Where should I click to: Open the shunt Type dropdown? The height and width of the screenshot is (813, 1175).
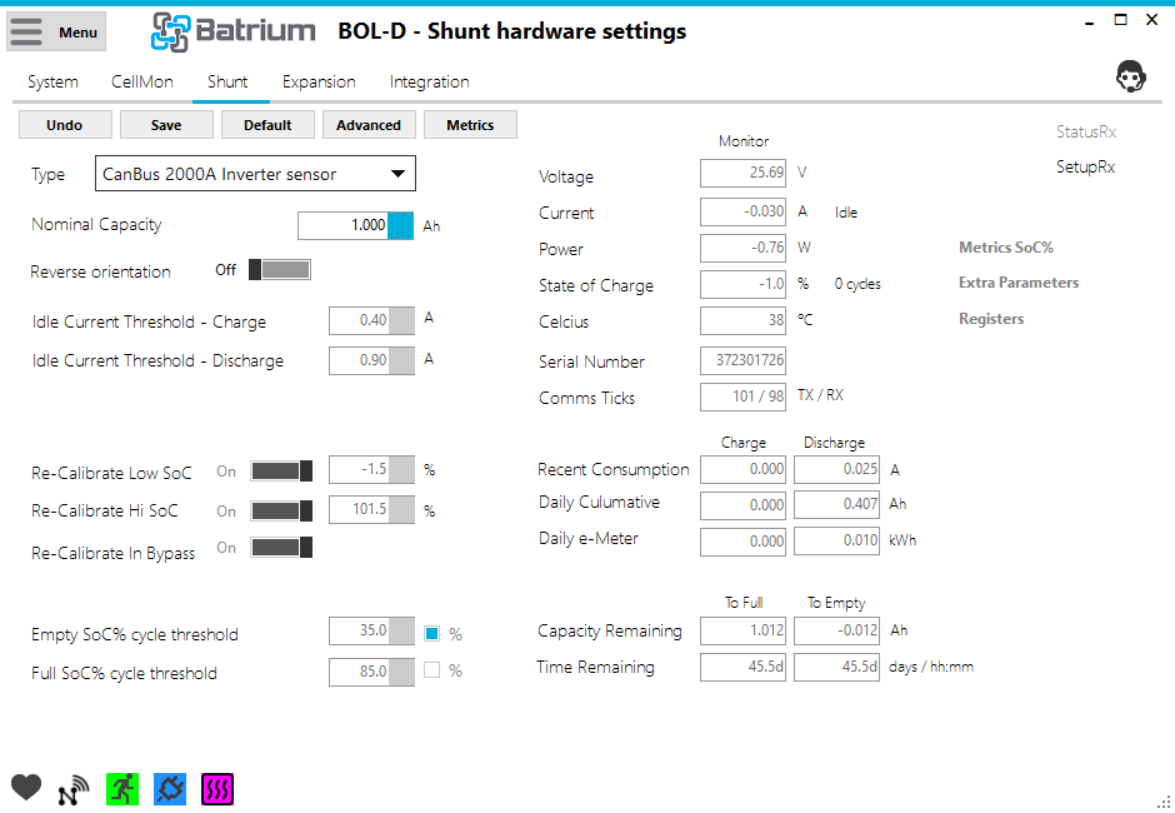coord(255,174)
